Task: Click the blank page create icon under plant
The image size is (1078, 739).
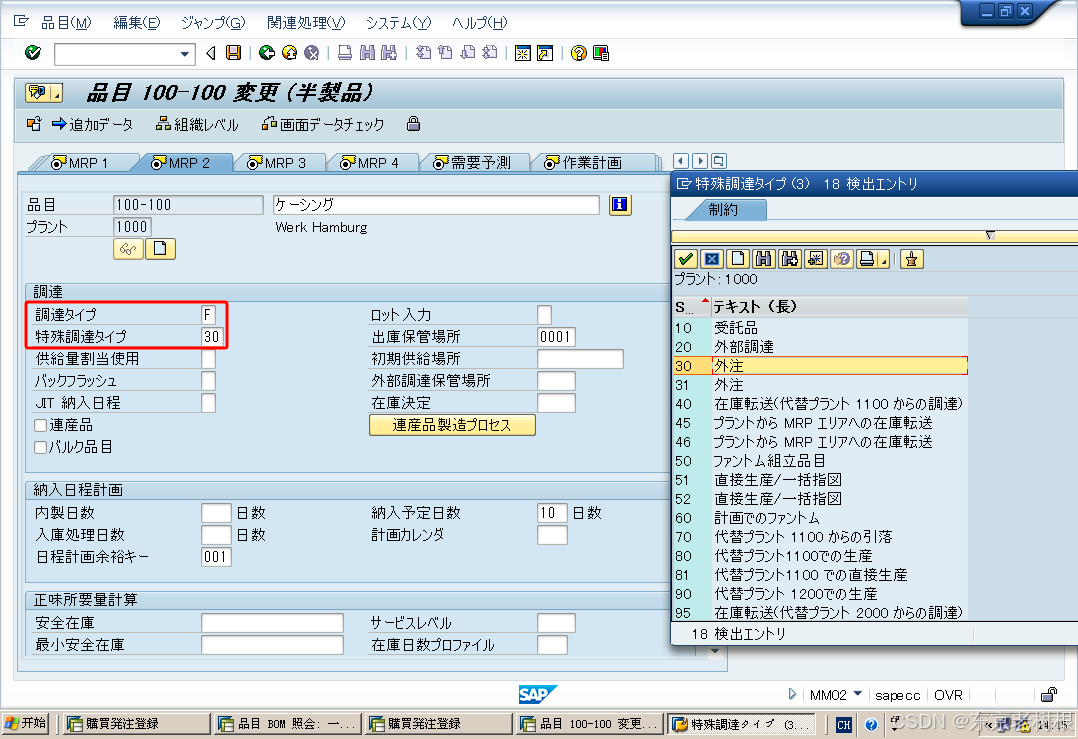Action: tap(160, 249)
